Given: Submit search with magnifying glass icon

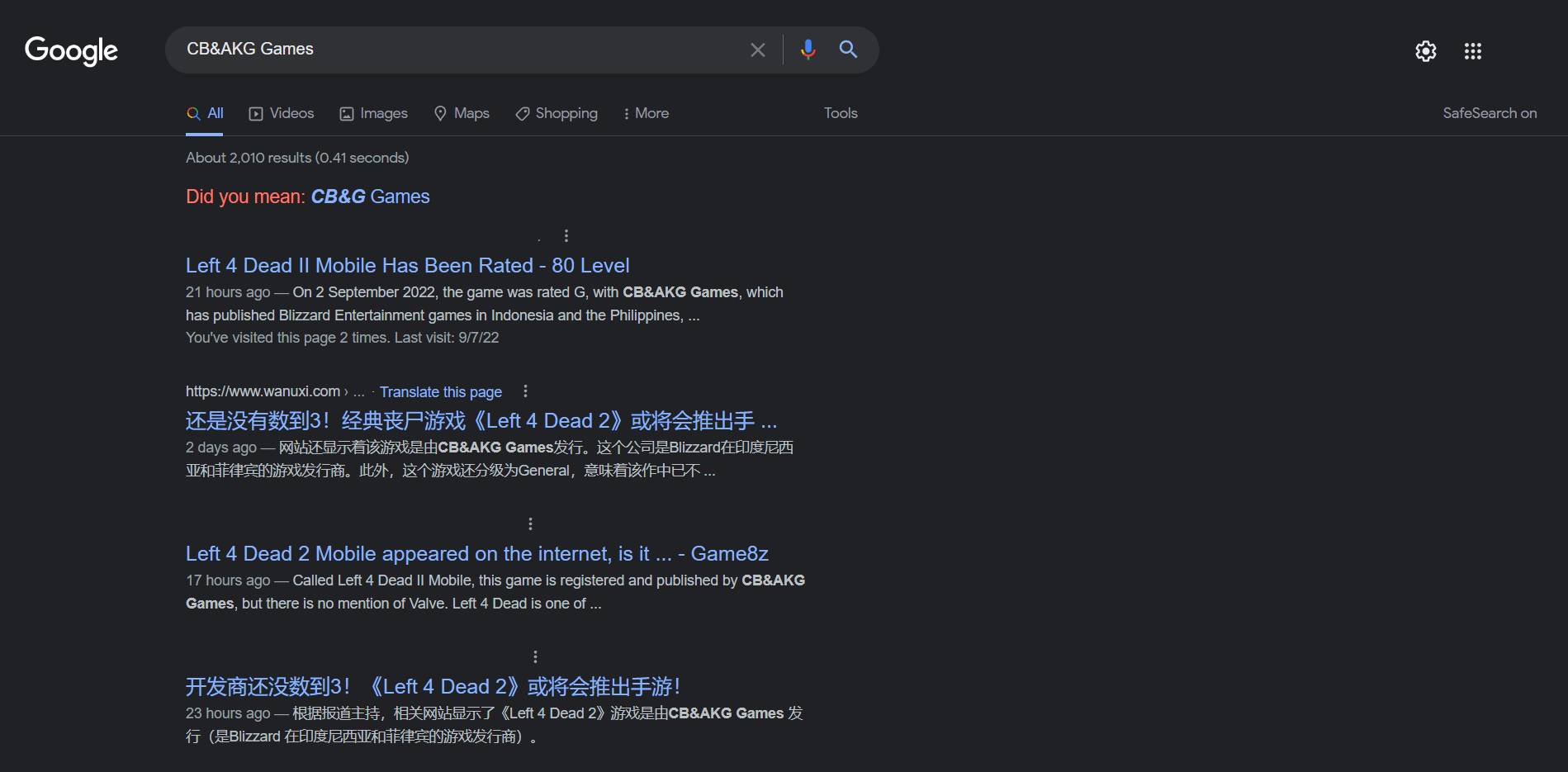Looking at the screenshot, I should 848,50.
